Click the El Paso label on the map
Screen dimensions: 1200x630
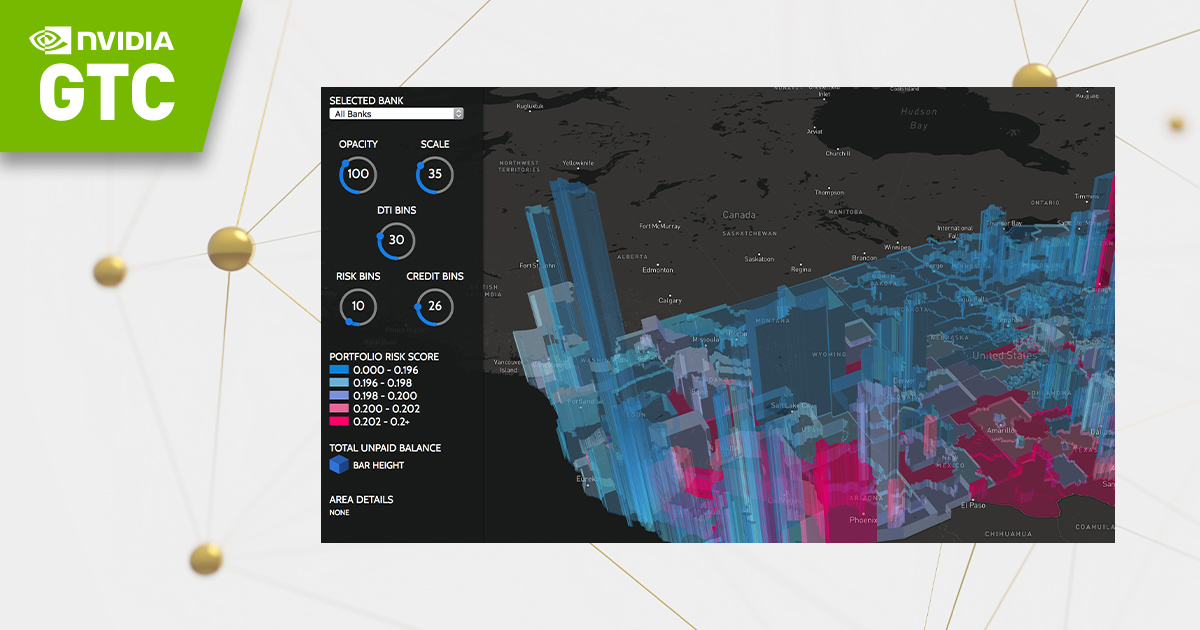pyautogui.click(x=973, y=505)
